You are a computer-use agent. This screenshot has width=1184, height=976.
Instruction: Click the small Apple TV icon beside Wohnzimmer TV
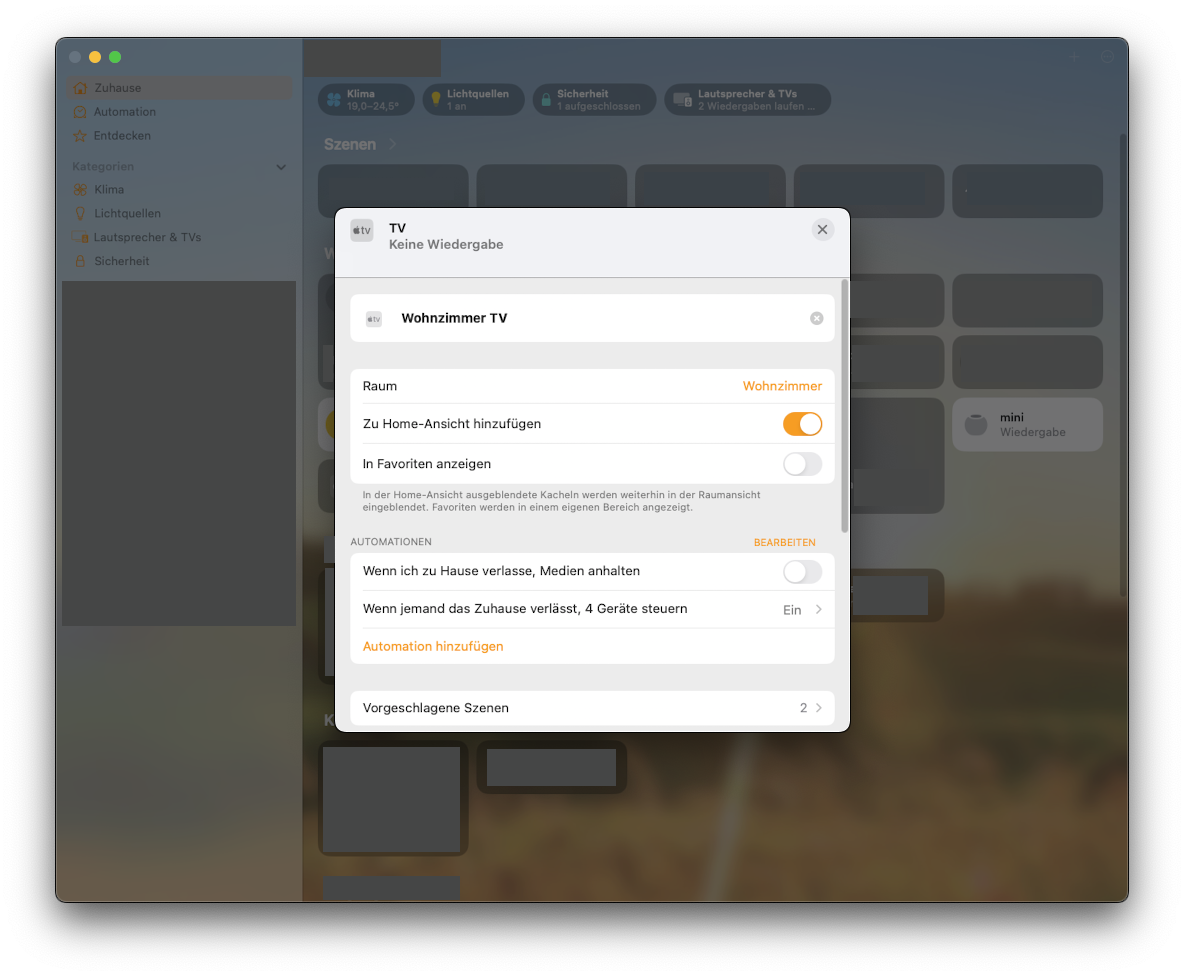374,319
